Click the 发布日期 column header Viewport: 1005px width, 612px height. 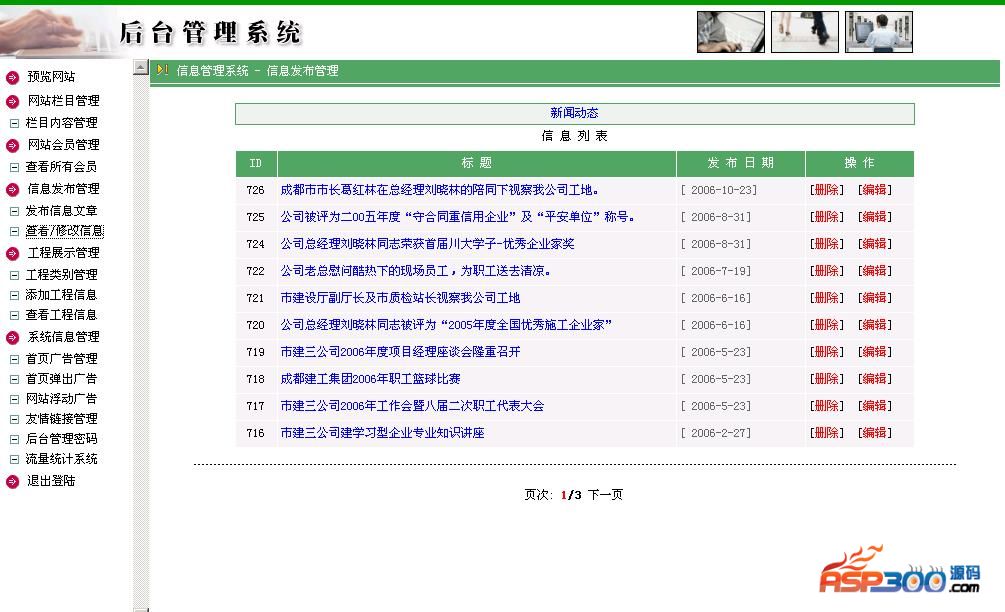[x=741, y=163]
